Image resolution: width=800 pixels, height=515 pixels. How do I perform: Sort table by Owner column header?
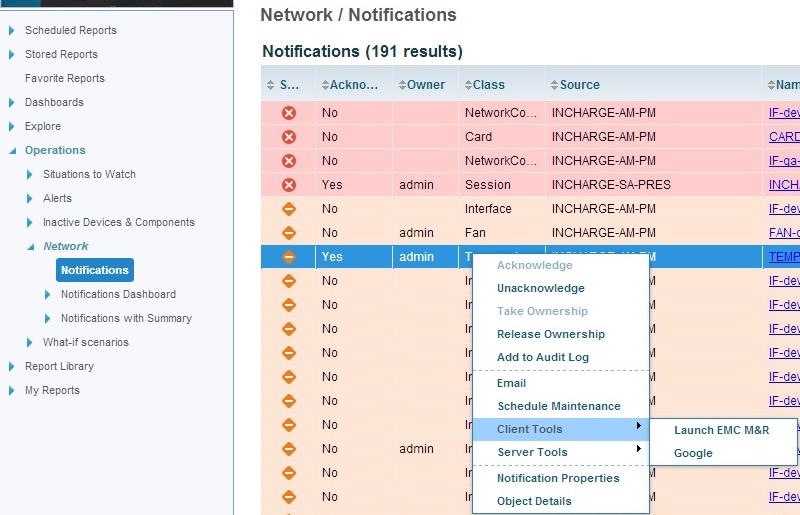pyautogui.click(x=402, y=85)
